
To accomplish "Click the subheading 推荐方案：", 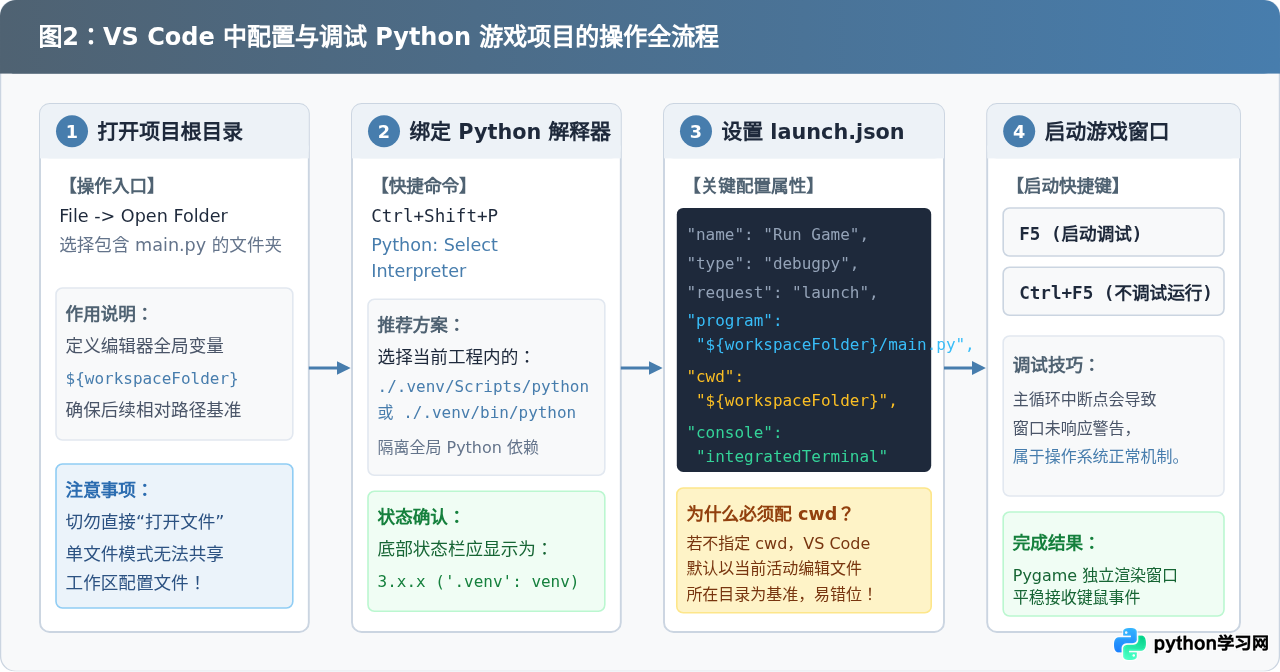I will pos(420,325).
